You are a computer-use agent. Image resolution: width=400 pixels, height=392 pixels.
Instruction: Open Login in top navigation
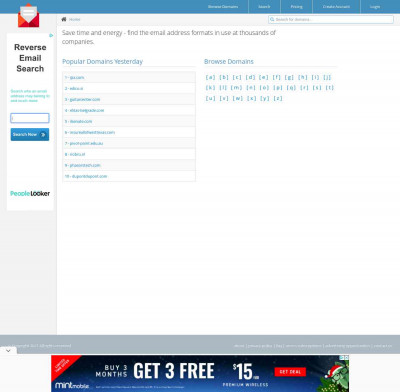[x=375, y=7]
